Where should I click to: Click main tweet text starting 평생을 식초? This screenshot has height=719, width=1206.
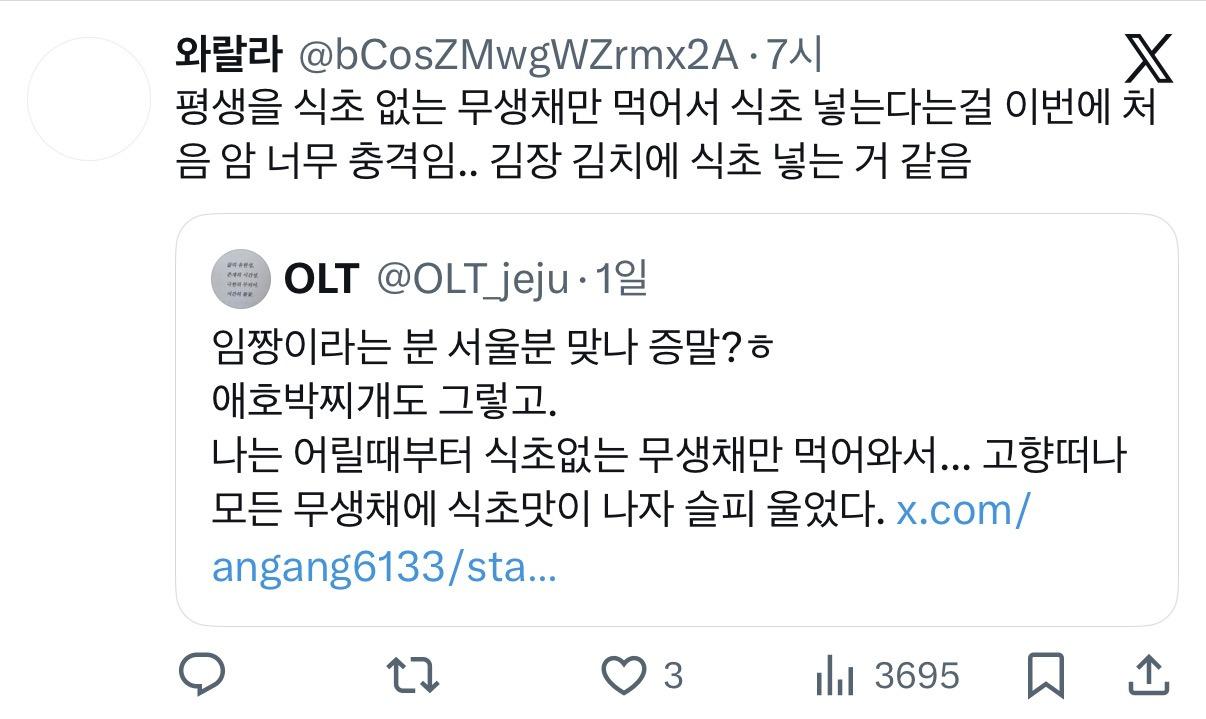click(665, 134)
